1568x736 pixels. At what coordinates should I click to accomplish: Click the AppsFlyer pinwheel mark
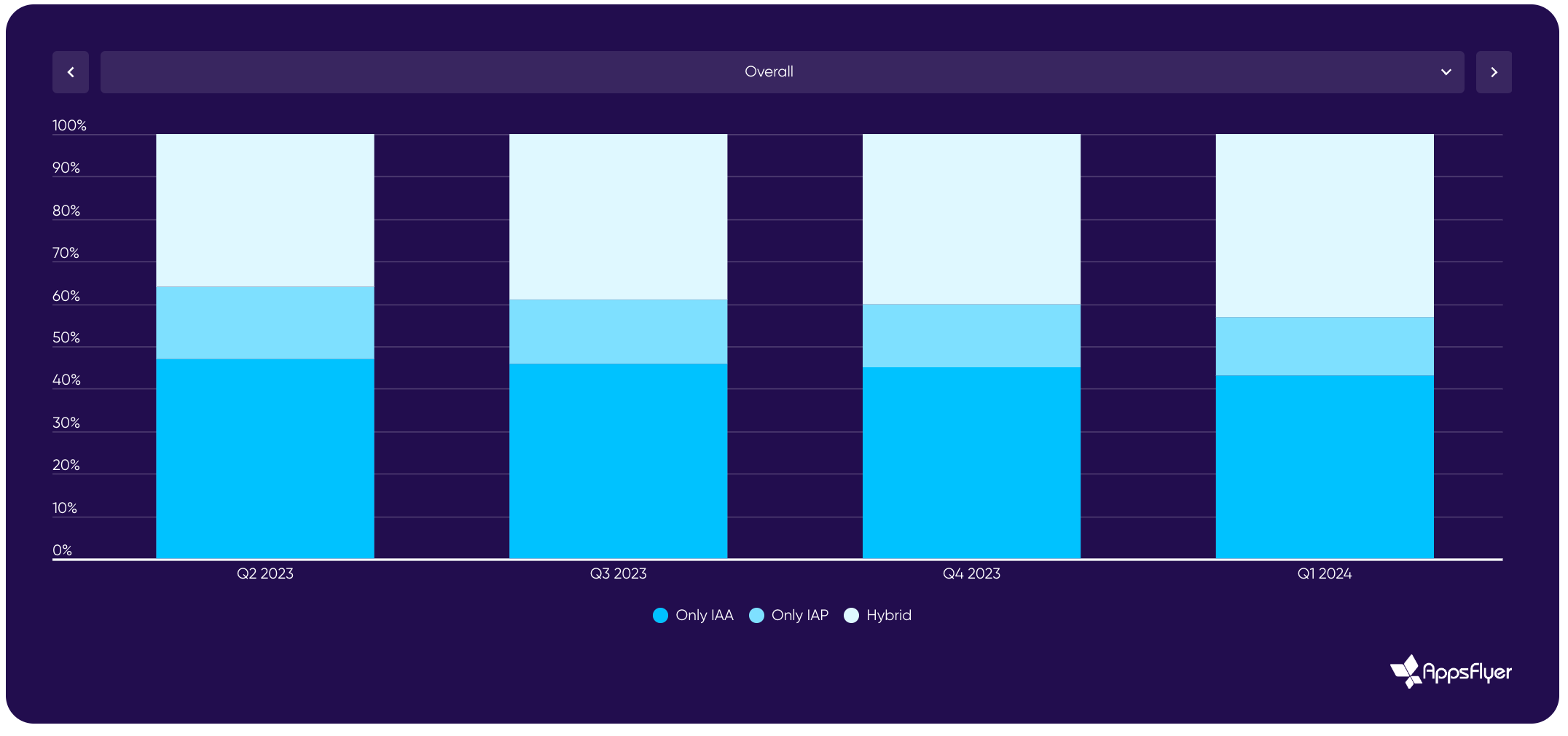coord(1403,670)
